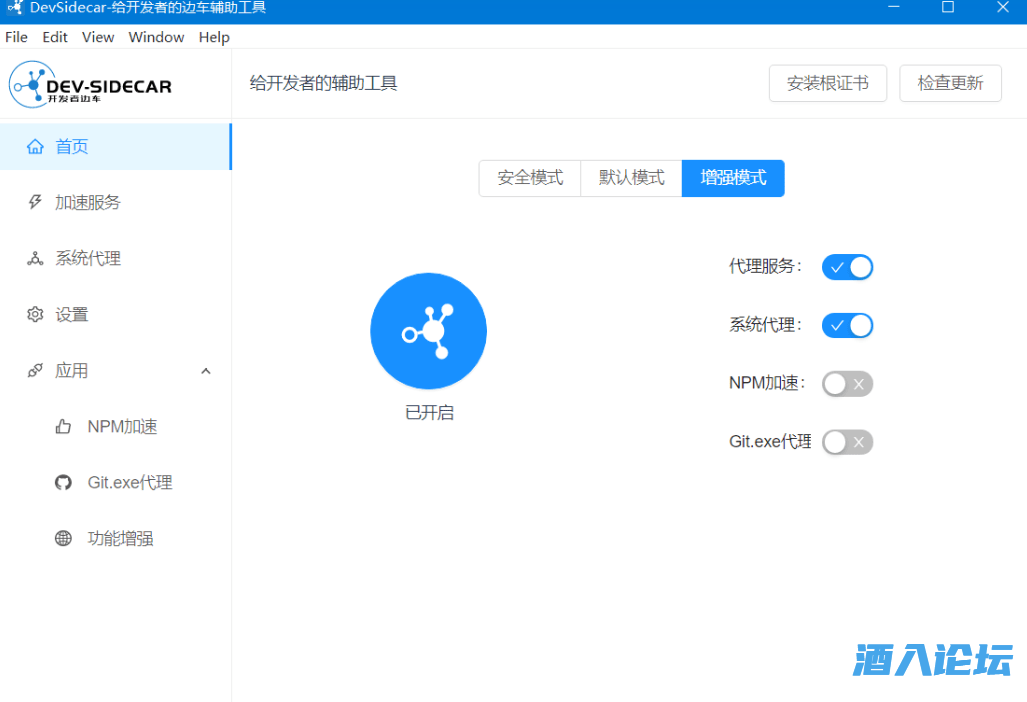Open 系统代理 via its sidebar icon
1027x702 pixels.
tap(36, 258)
